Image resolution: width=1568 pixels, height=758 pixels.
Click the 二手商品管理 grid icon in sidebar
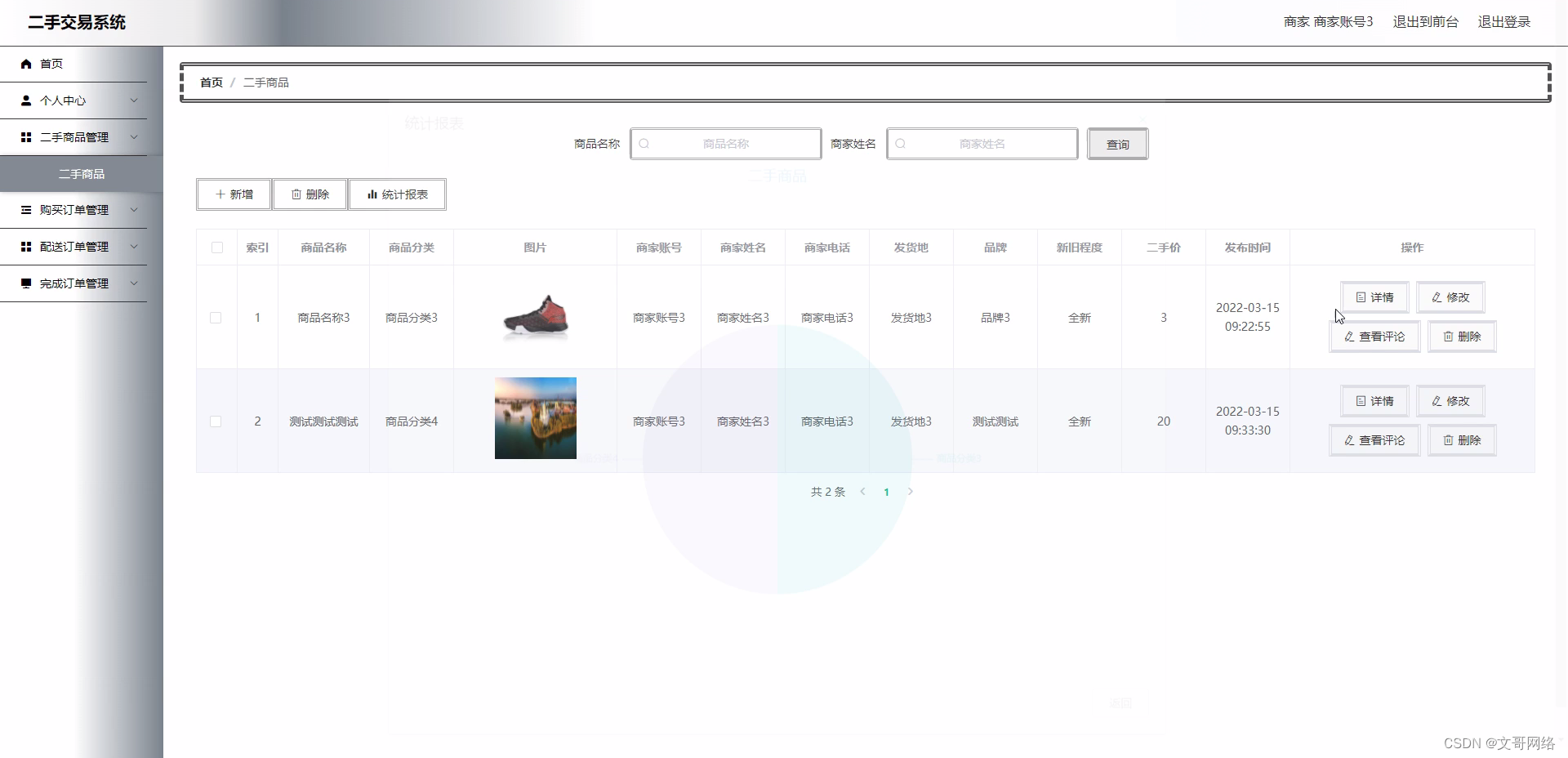point(25,136)
